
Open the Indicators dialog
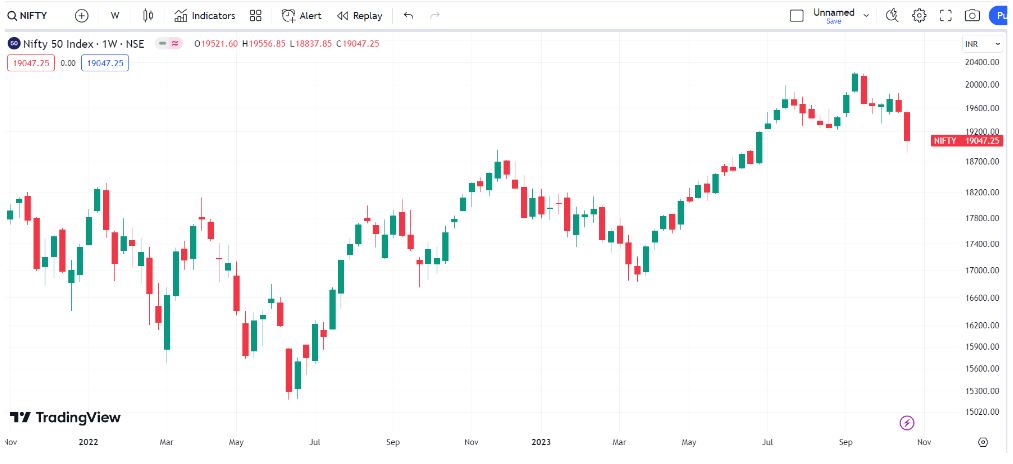click(205, 16)
